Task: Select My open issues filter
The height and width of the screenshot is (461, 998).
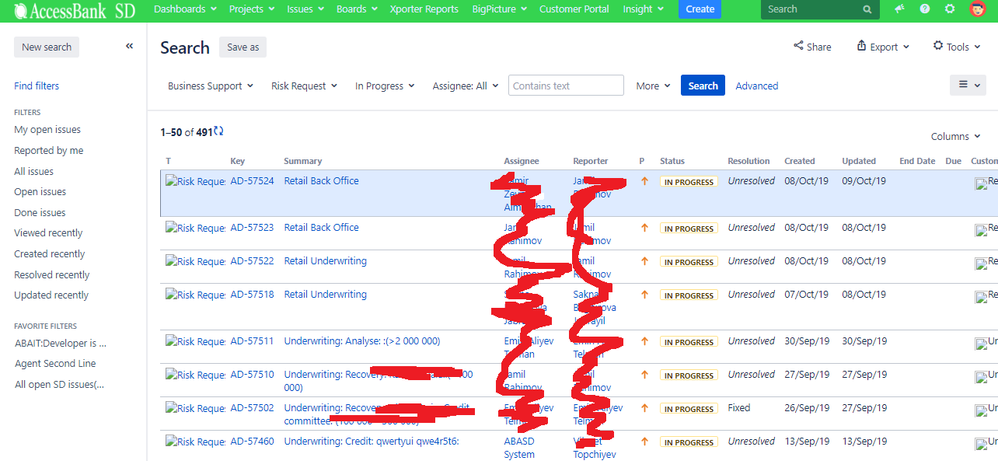Action: [x=47, y=129]
